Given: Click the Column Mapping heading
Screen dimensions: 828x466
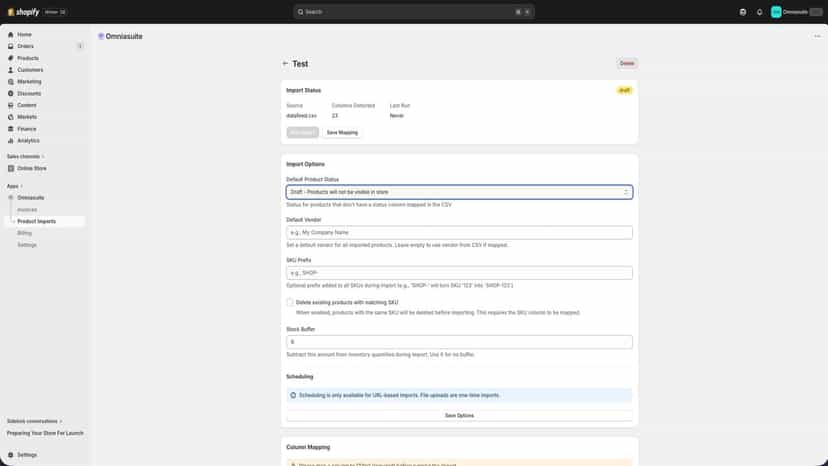Looking at the screenshot, I should pos(308,447).
